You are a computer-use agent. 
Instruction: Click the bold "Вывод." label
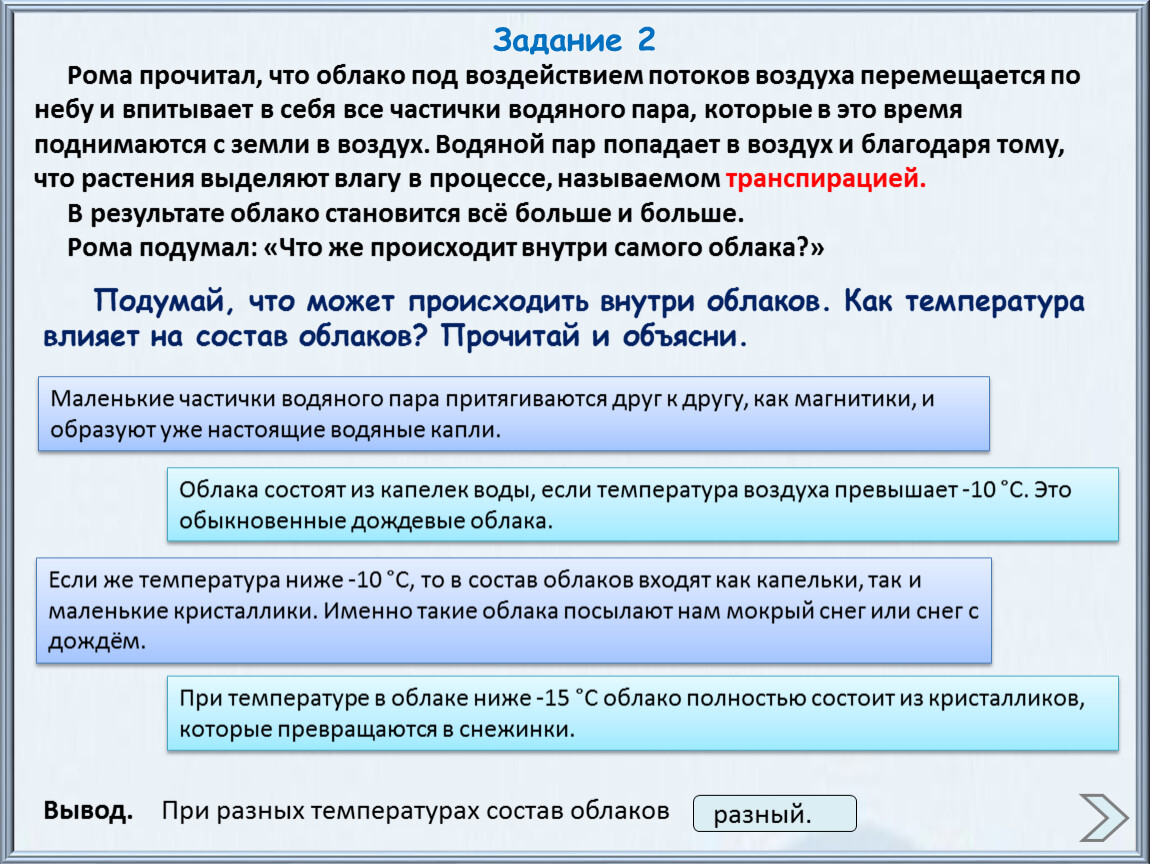(88, 810)
